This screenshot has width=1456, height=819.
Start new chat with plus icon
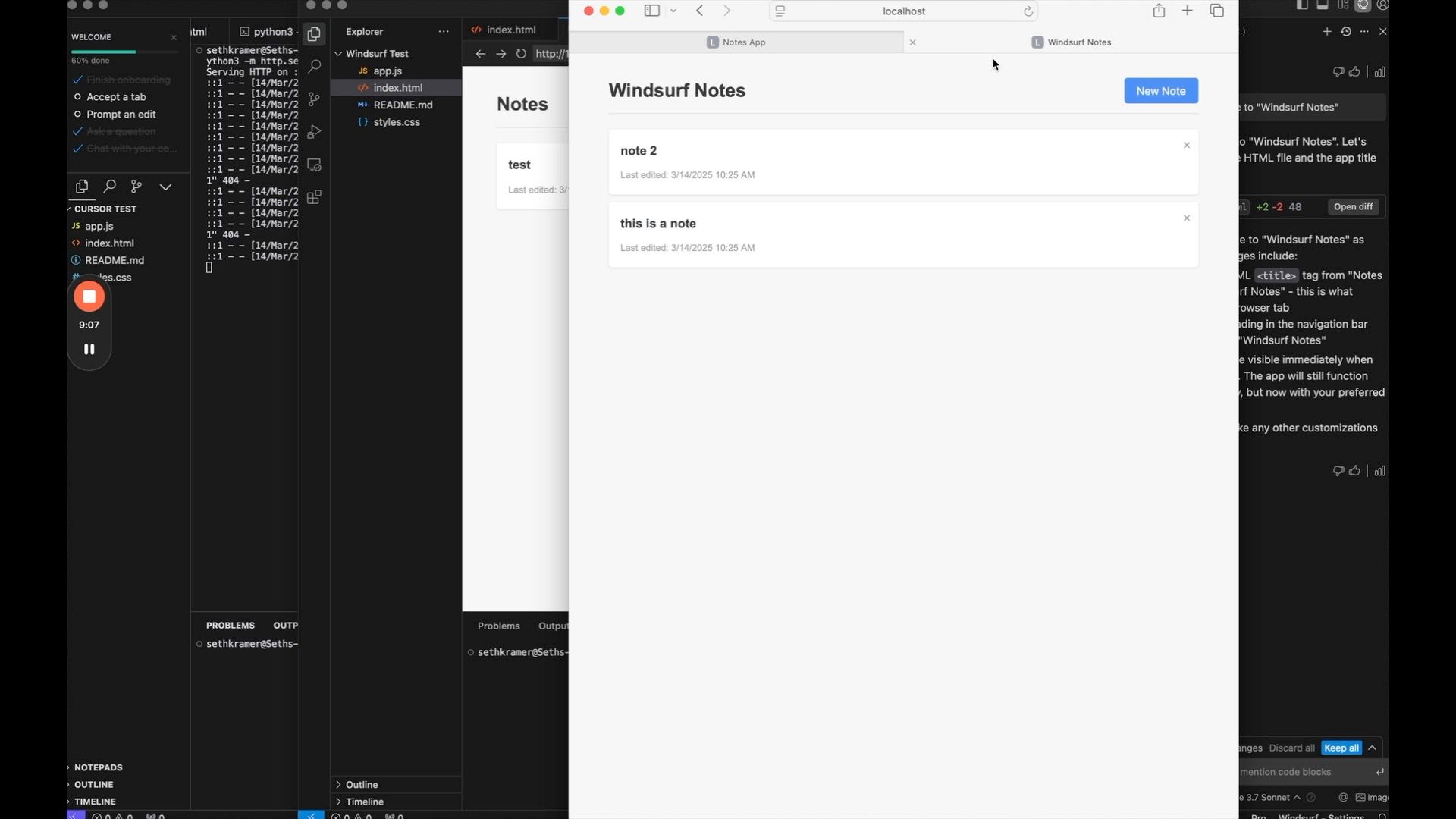tap(1326, 31)
